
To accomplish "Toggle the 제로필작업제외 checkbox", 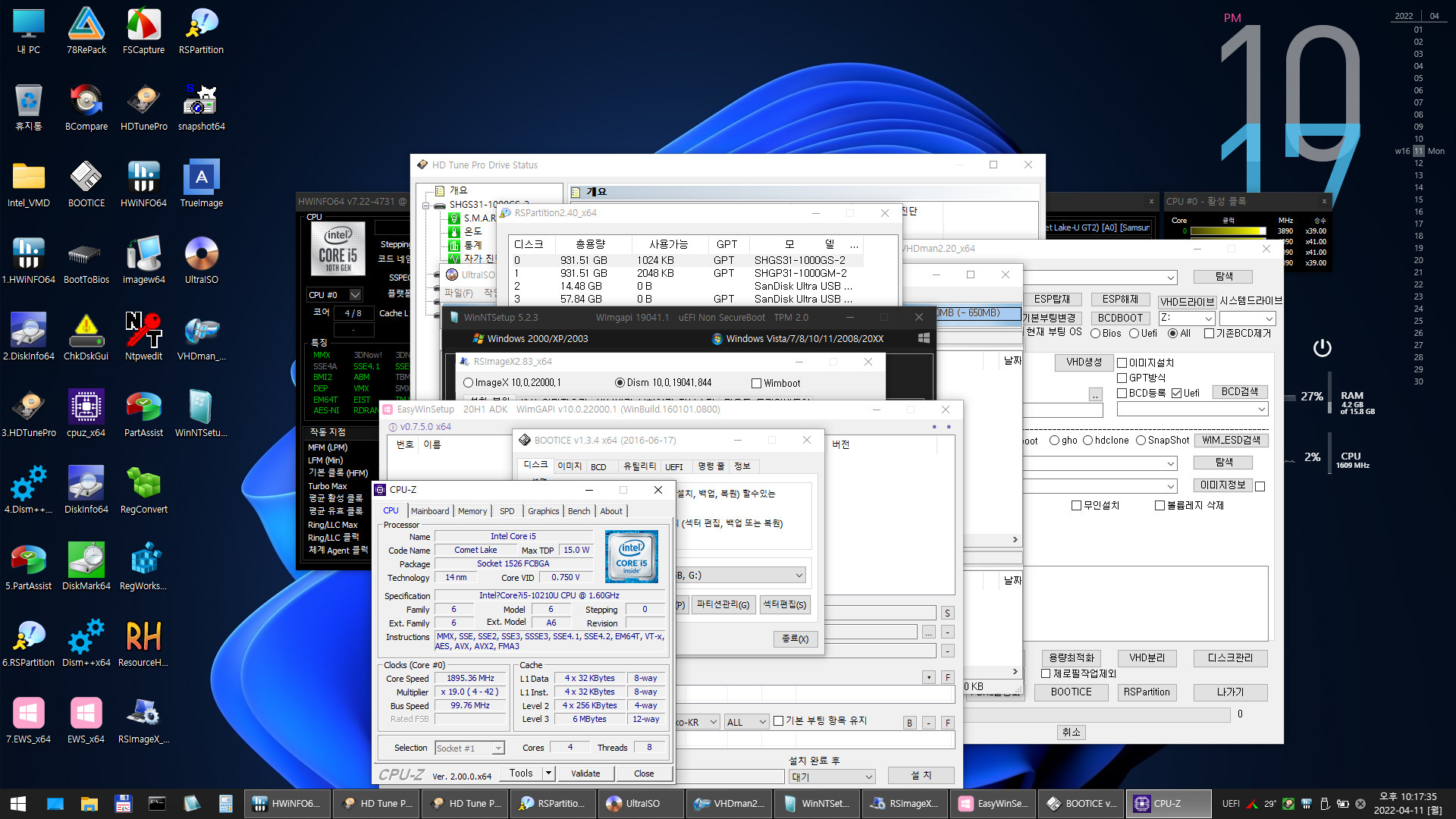I will click(1046, 673).
